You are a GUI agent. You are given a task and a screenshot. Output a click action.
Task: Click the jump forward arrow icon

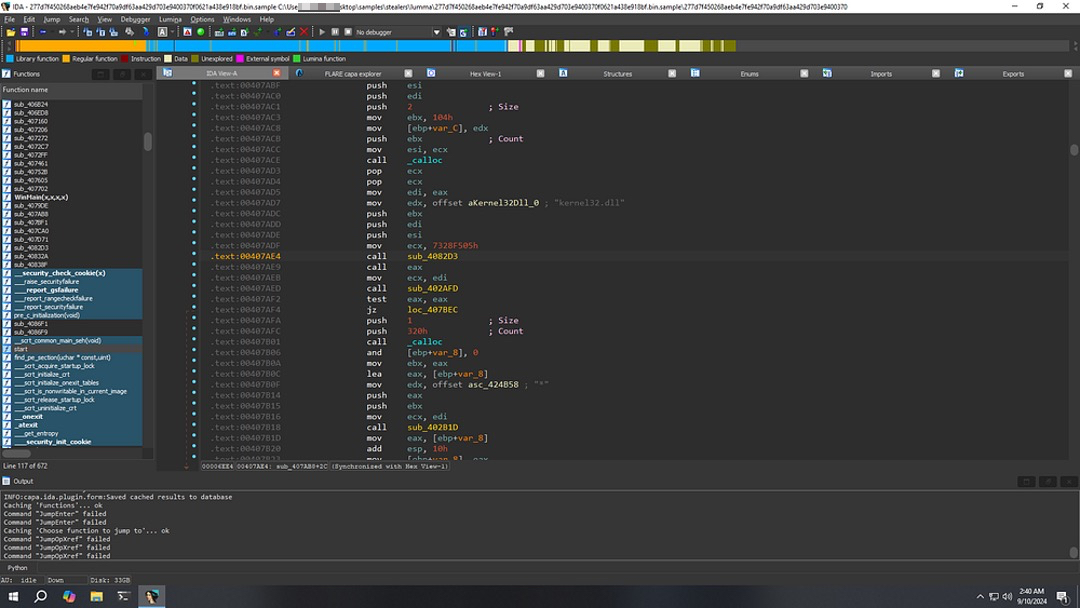[62, 32]
